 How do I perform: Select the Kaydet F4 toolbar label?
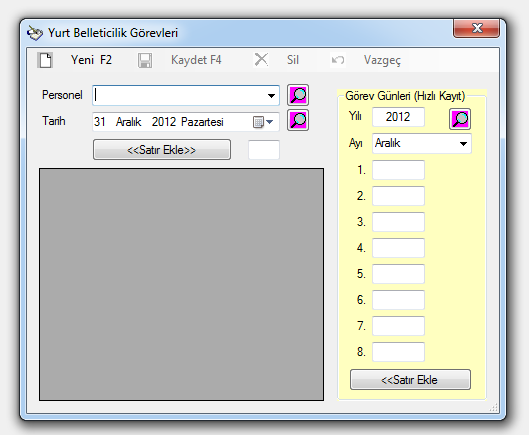coord(196,60)
